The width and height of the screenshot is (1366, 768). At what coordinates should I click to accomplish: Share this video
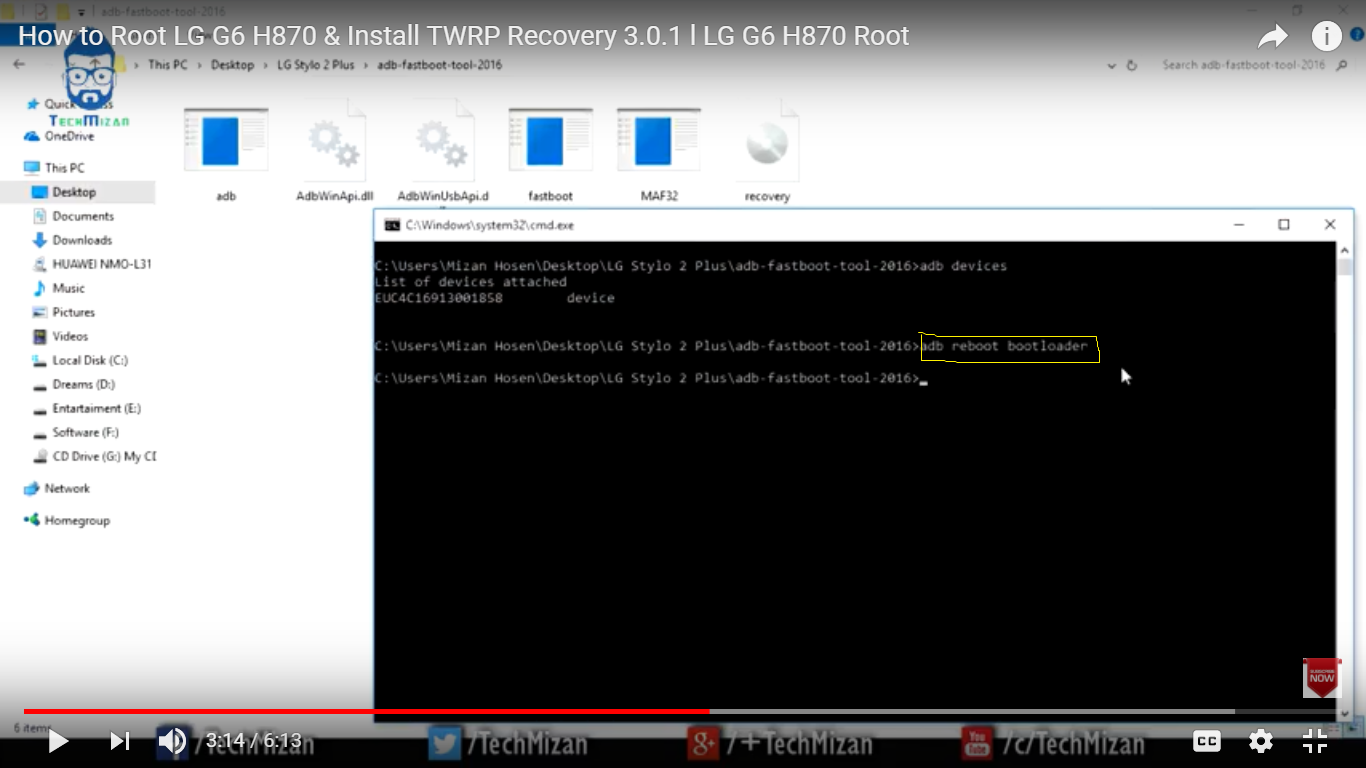tap(1272, 37)
